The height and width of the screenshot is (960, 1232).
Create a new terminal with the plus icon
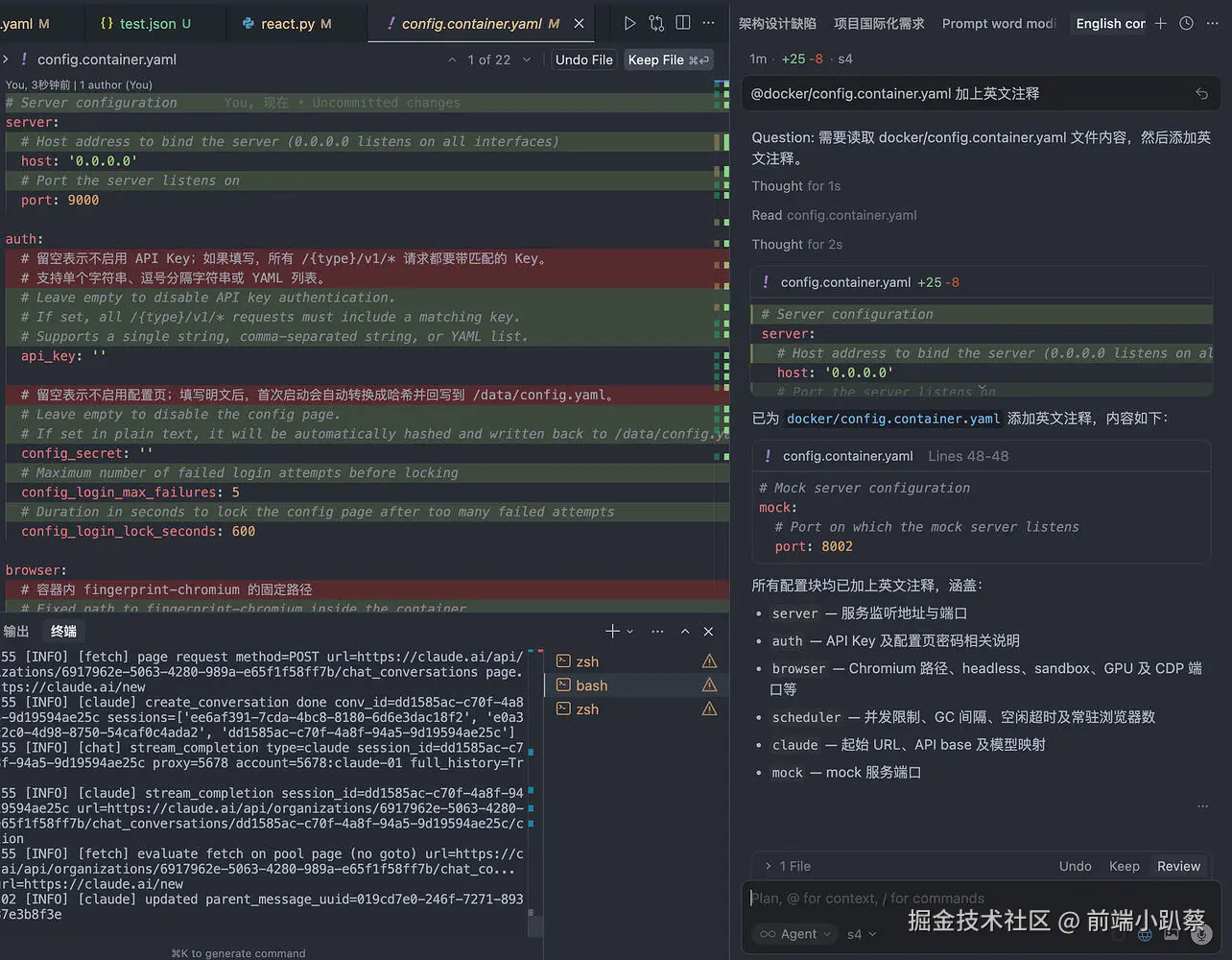612,631
